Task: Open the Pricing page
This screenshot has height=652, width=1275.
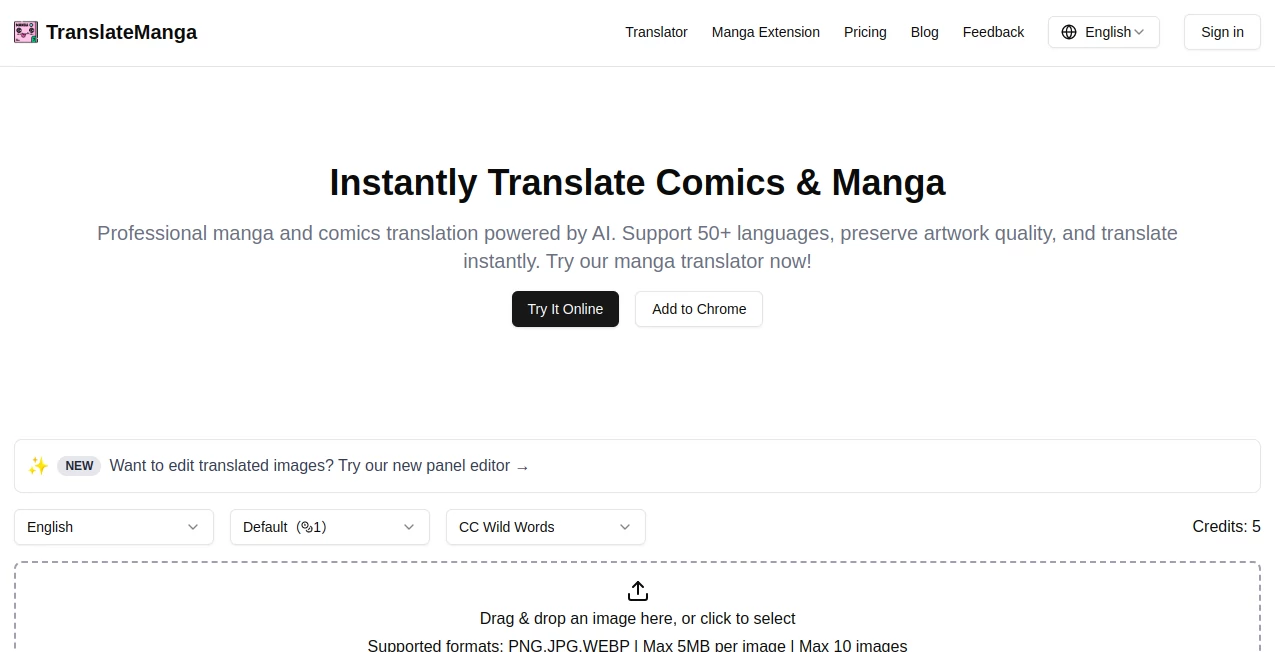Action: (864, 32)
